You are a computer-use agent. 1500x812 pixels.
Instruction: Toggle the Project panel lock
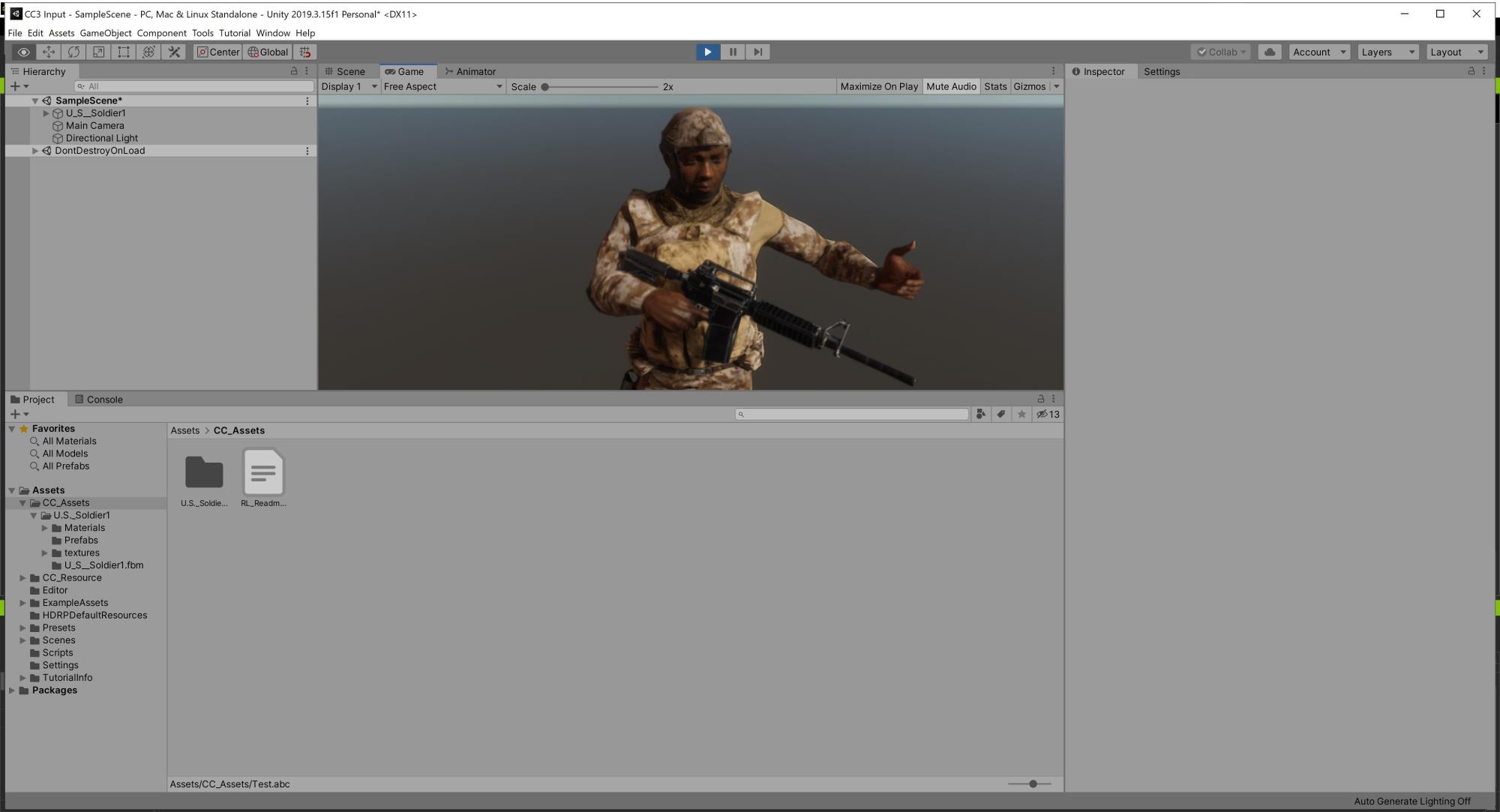[1040, 399]
